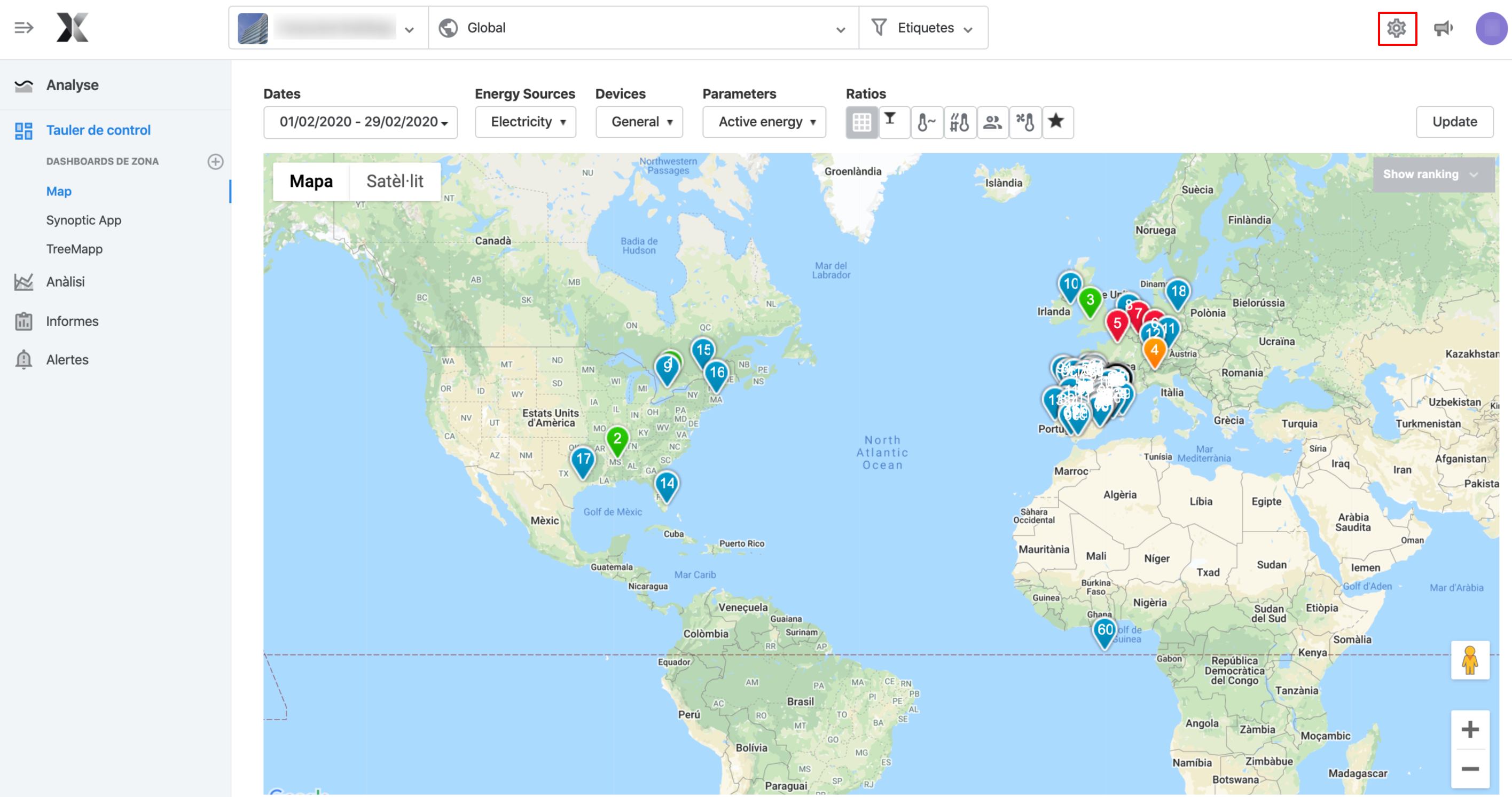Click the organization building thumbnail
Viewport: 1512px width, 797px height.
tap(253, 28)
